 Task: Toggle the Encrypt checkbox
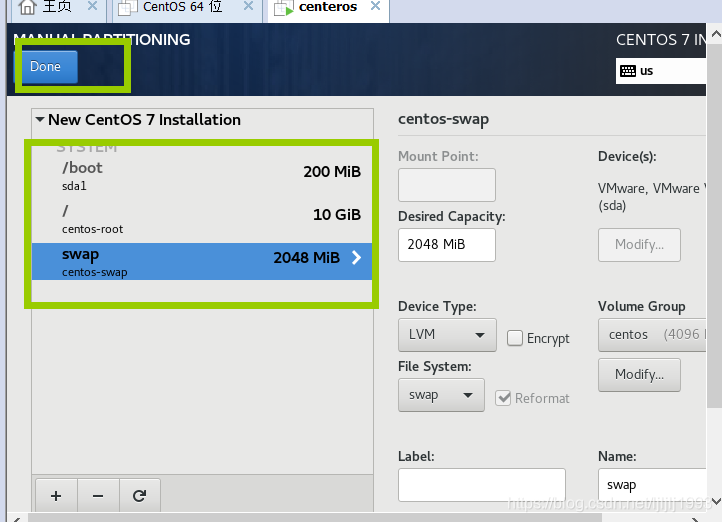click(515, 338)
